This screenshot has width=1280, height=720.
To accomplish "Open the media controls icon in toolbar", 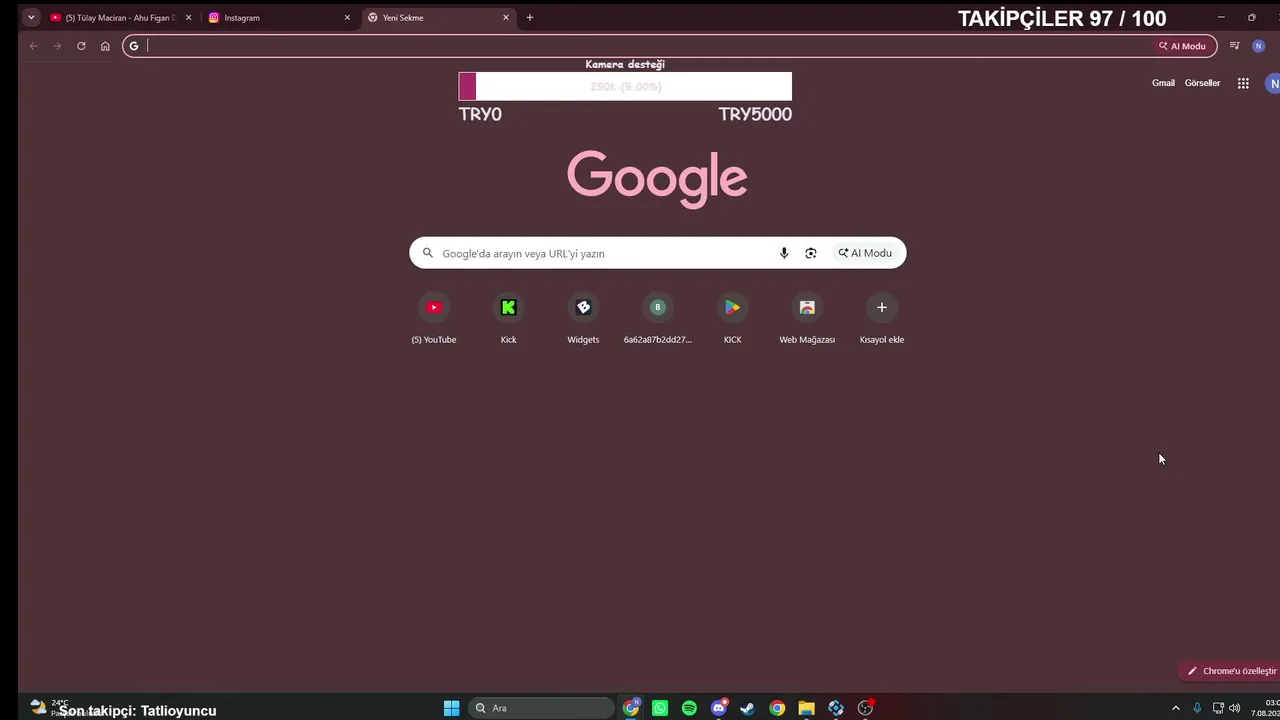I will pos(1235,46).
